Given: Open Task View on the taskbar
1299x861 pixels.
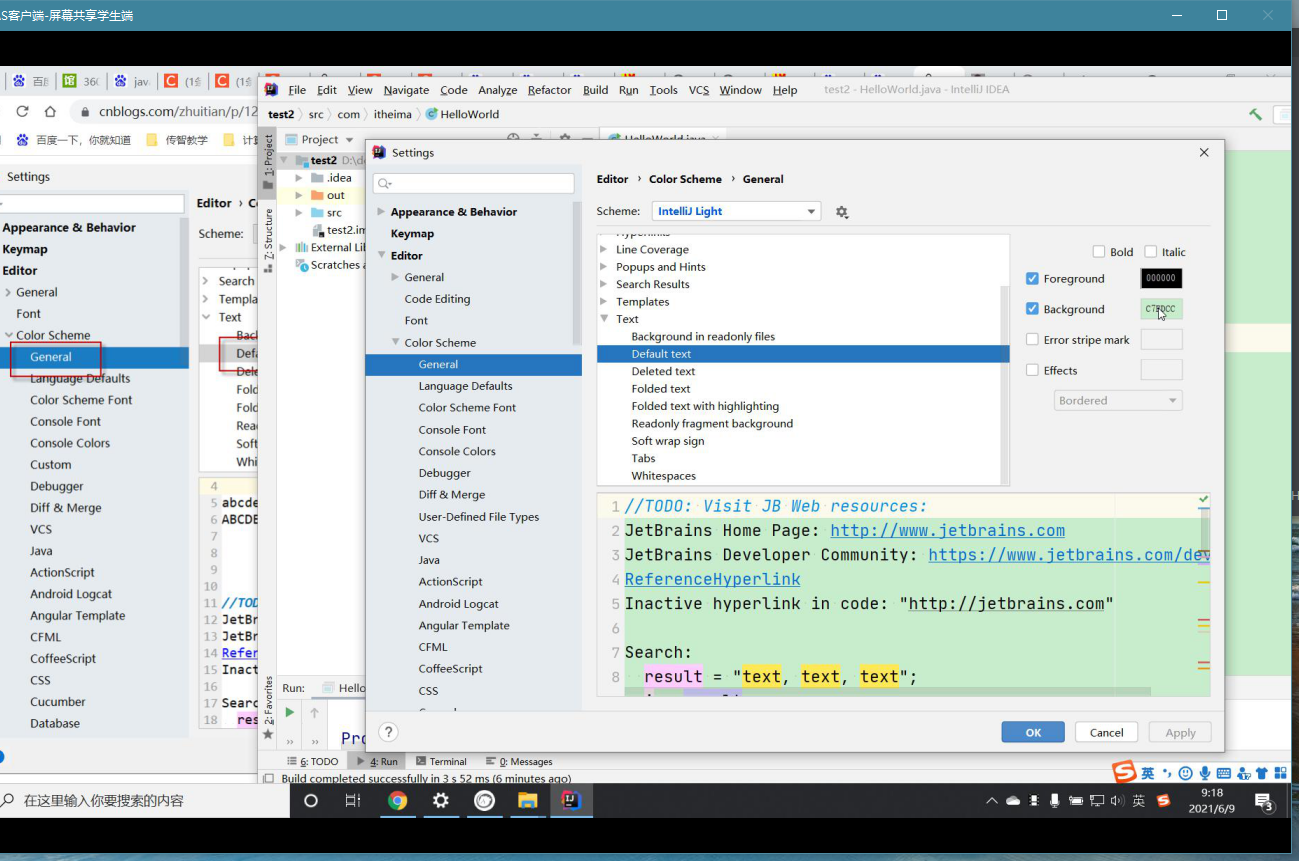Looking at the screenshot, I should 353,800.
